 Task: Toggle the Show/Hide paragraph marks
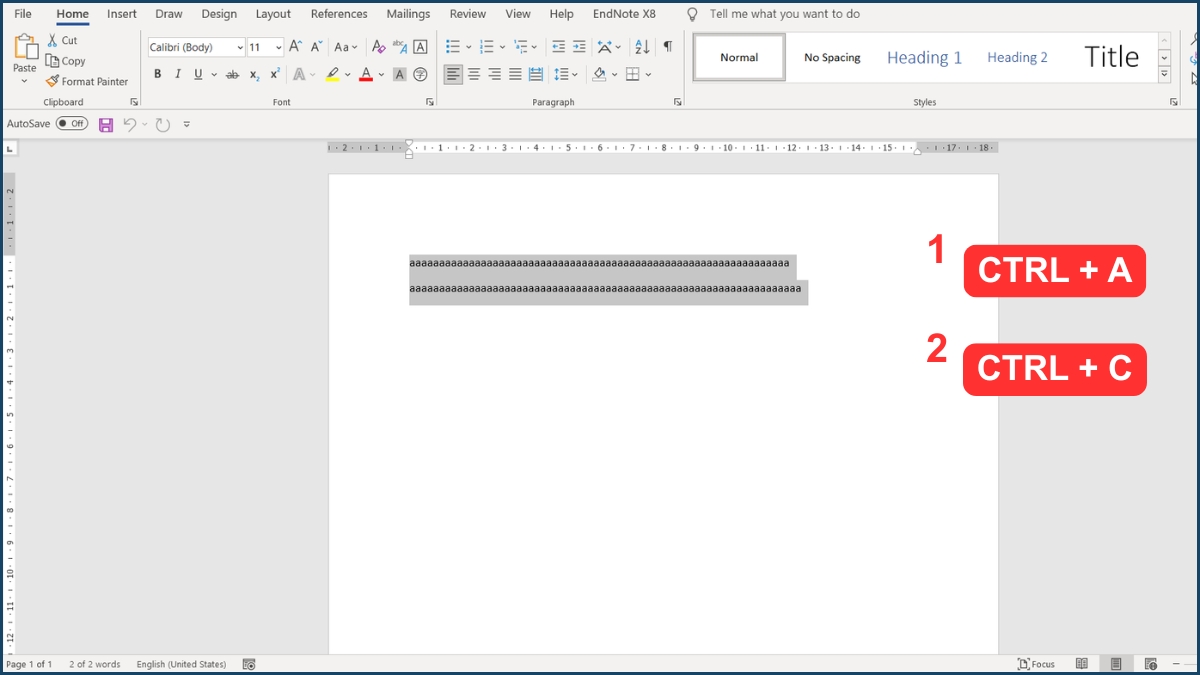click(x=669, y=45)
